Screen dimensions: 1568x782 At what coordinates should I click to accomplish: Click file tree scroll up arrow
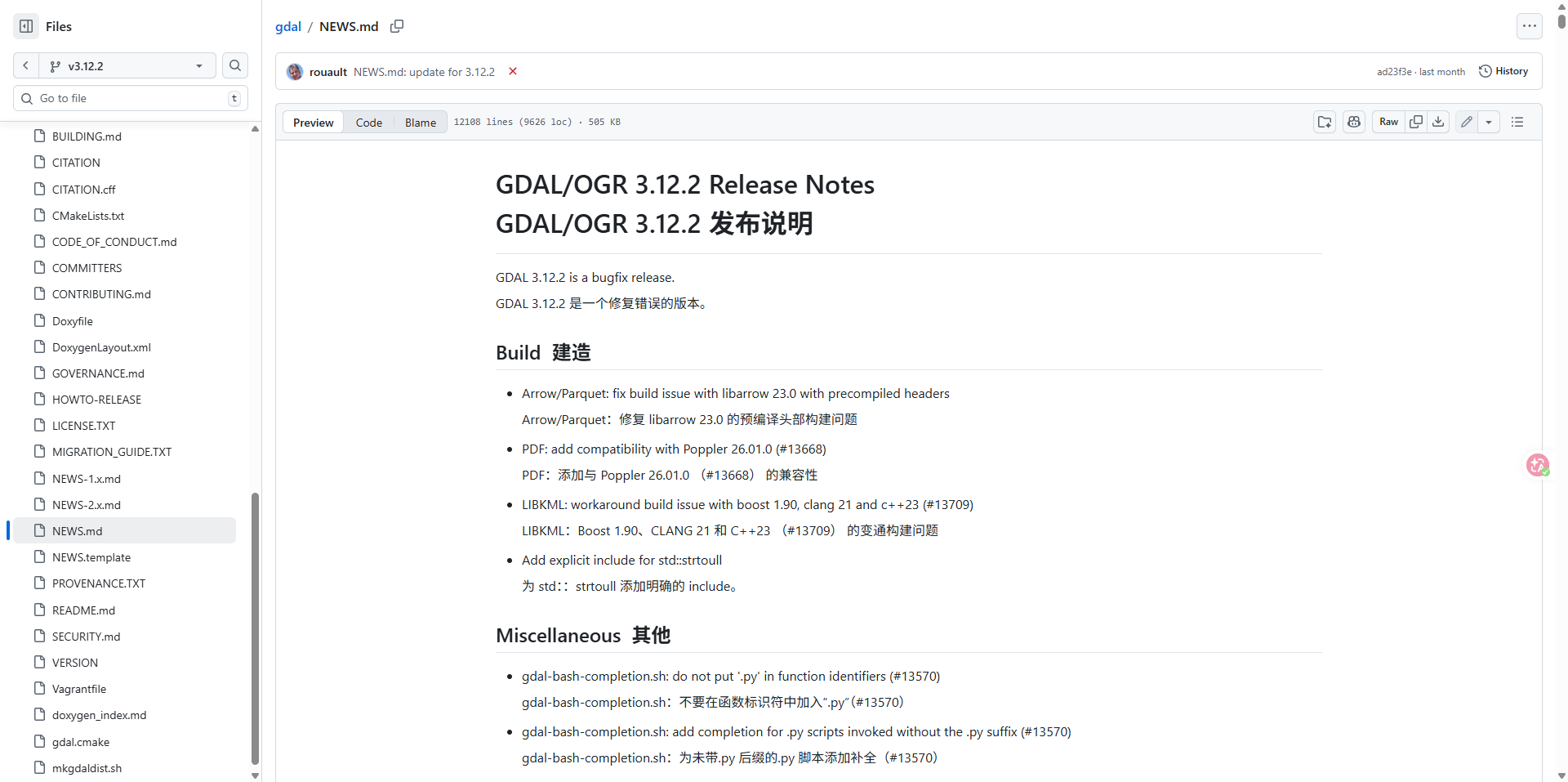(x=255, y=128)
